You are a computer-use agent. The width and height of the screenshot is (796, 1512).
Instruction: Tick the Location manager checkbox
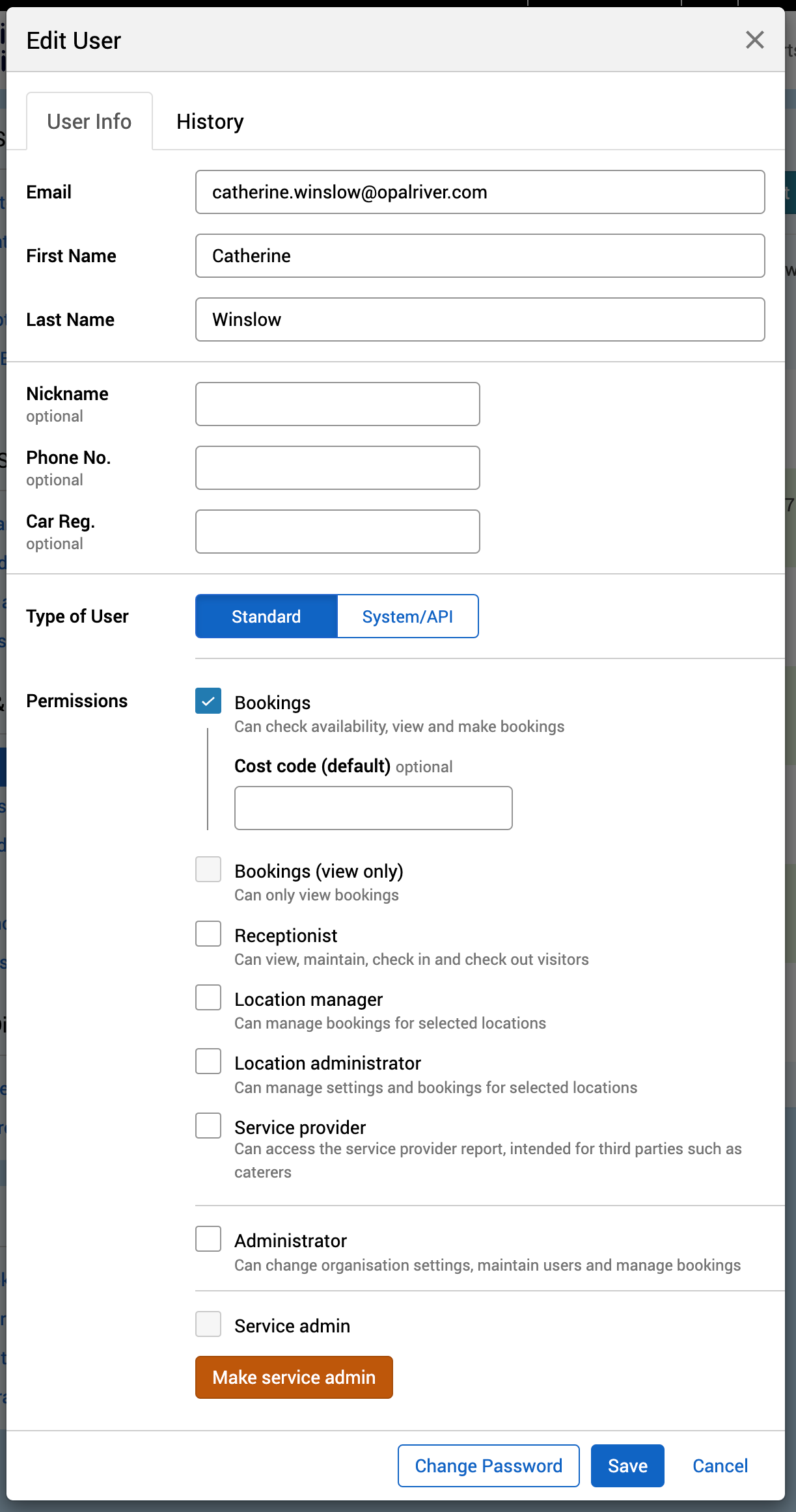[208, 998]
